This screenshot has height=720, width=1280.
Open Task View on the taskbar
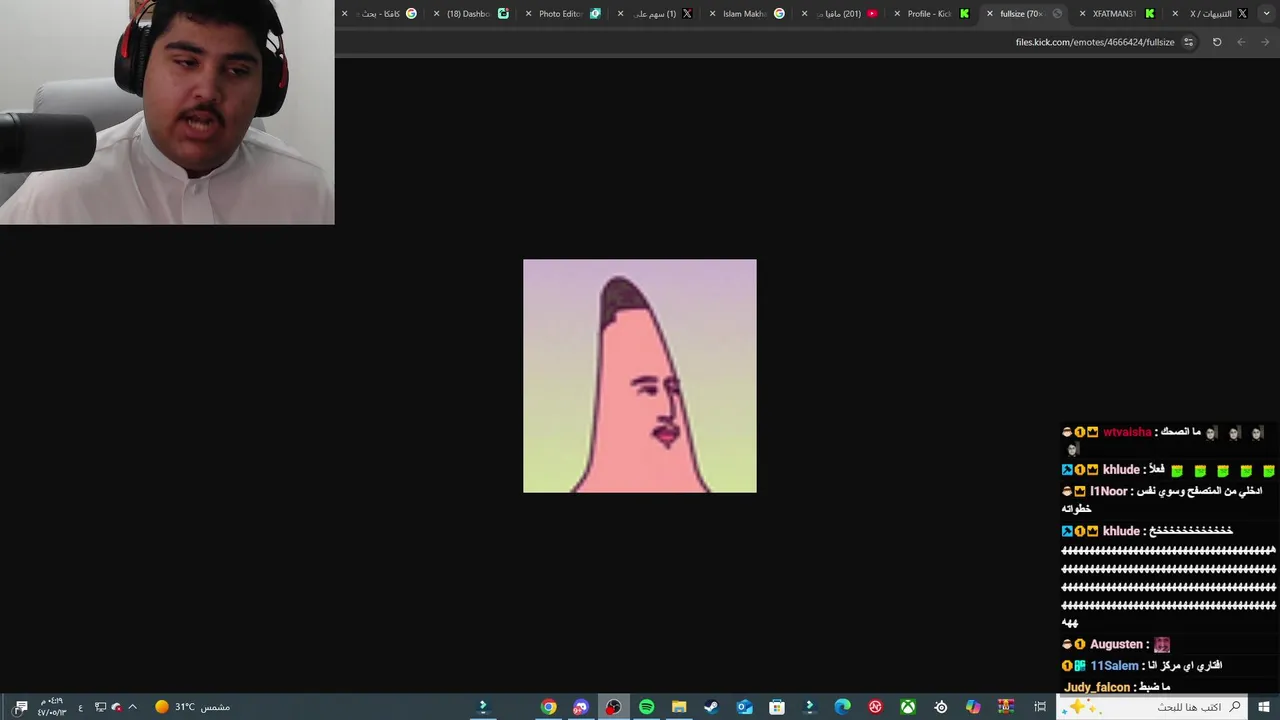click(x=1040, y=707)
